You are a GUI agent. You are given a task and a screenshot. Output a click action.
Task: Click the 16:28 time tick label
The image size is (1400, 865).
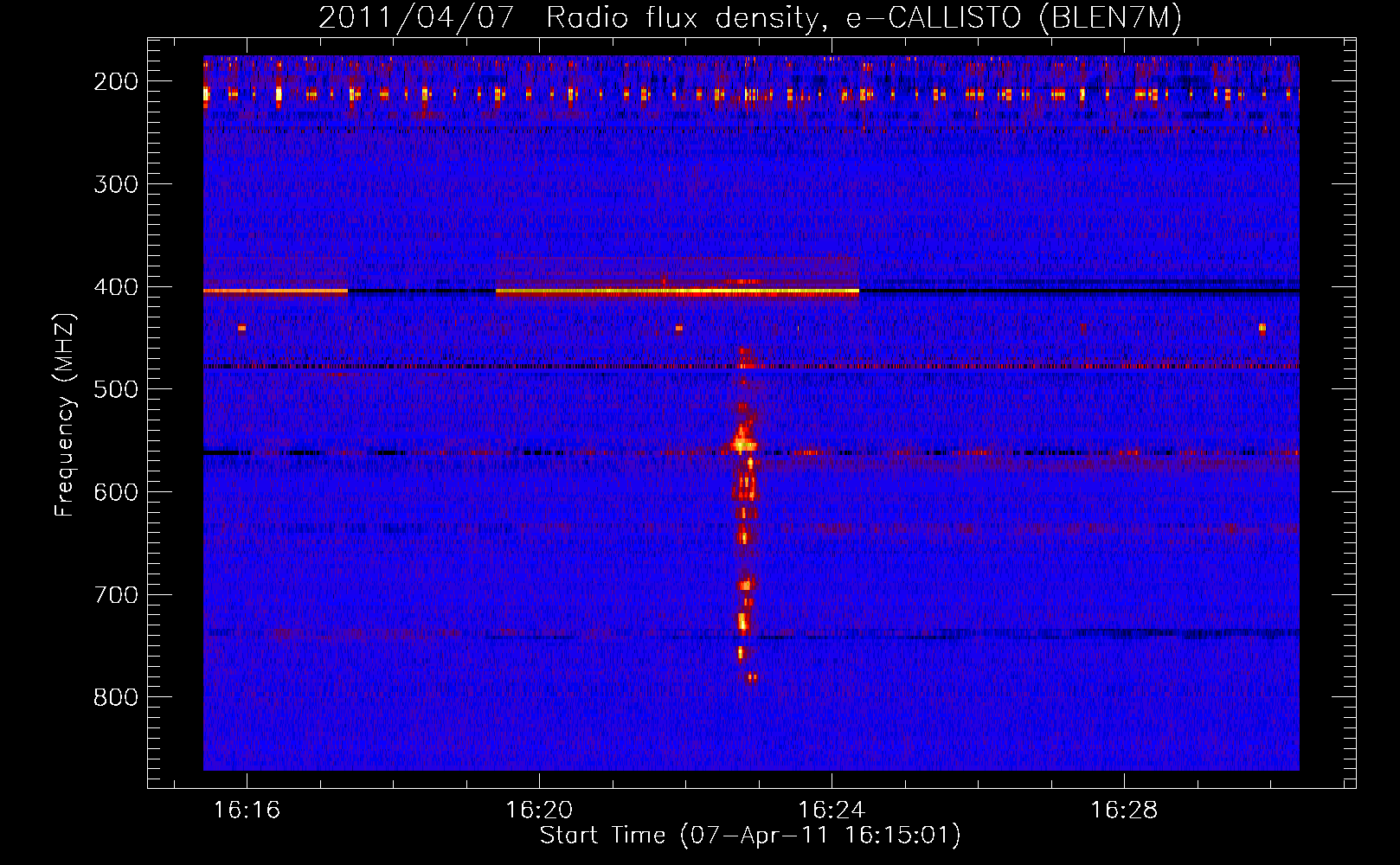click(1124, 811)
